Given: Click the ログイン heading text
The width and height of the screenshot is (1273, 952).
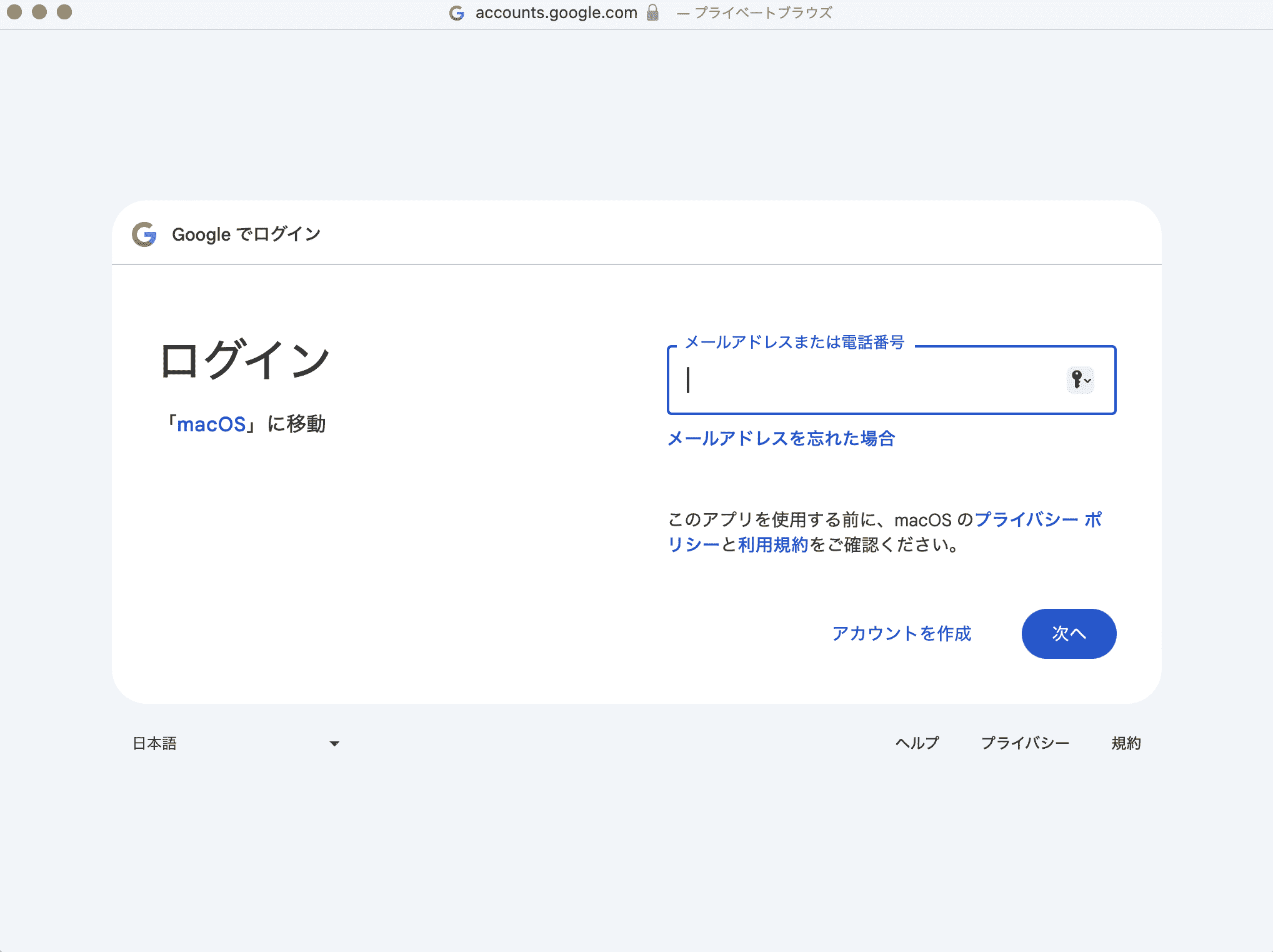Looking at the screenshot, I should (x=244, y=360).
